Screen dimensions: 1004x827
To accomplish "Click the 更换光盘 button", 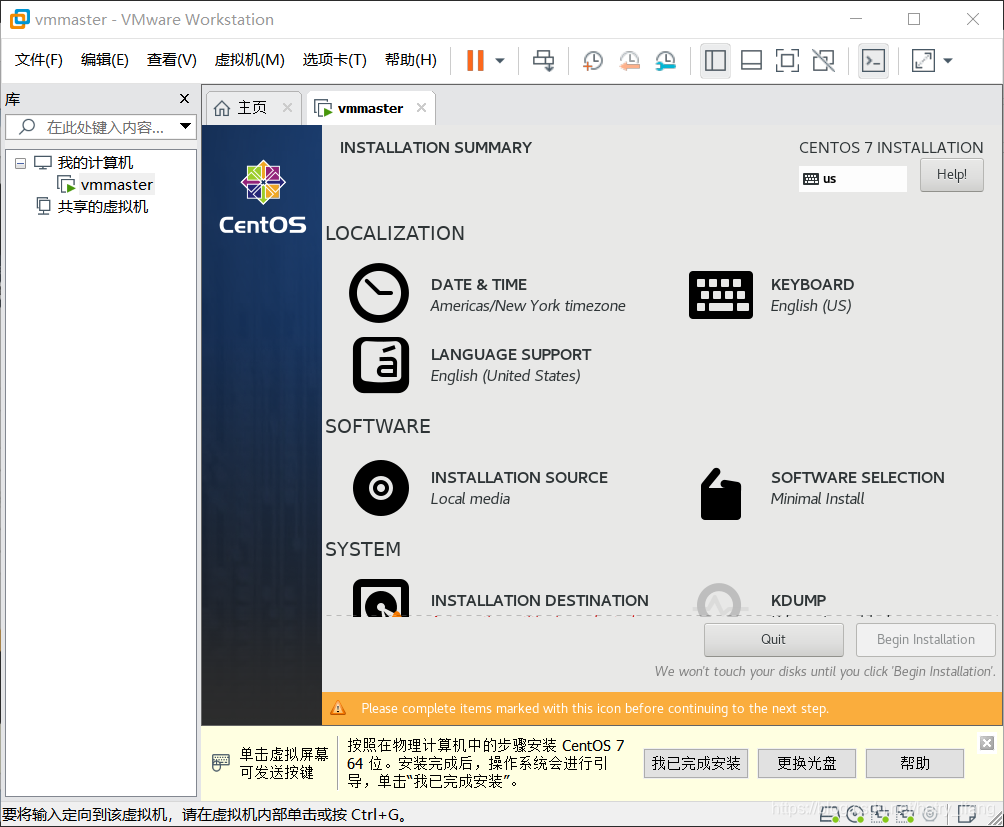I will (x=806, y=764).
